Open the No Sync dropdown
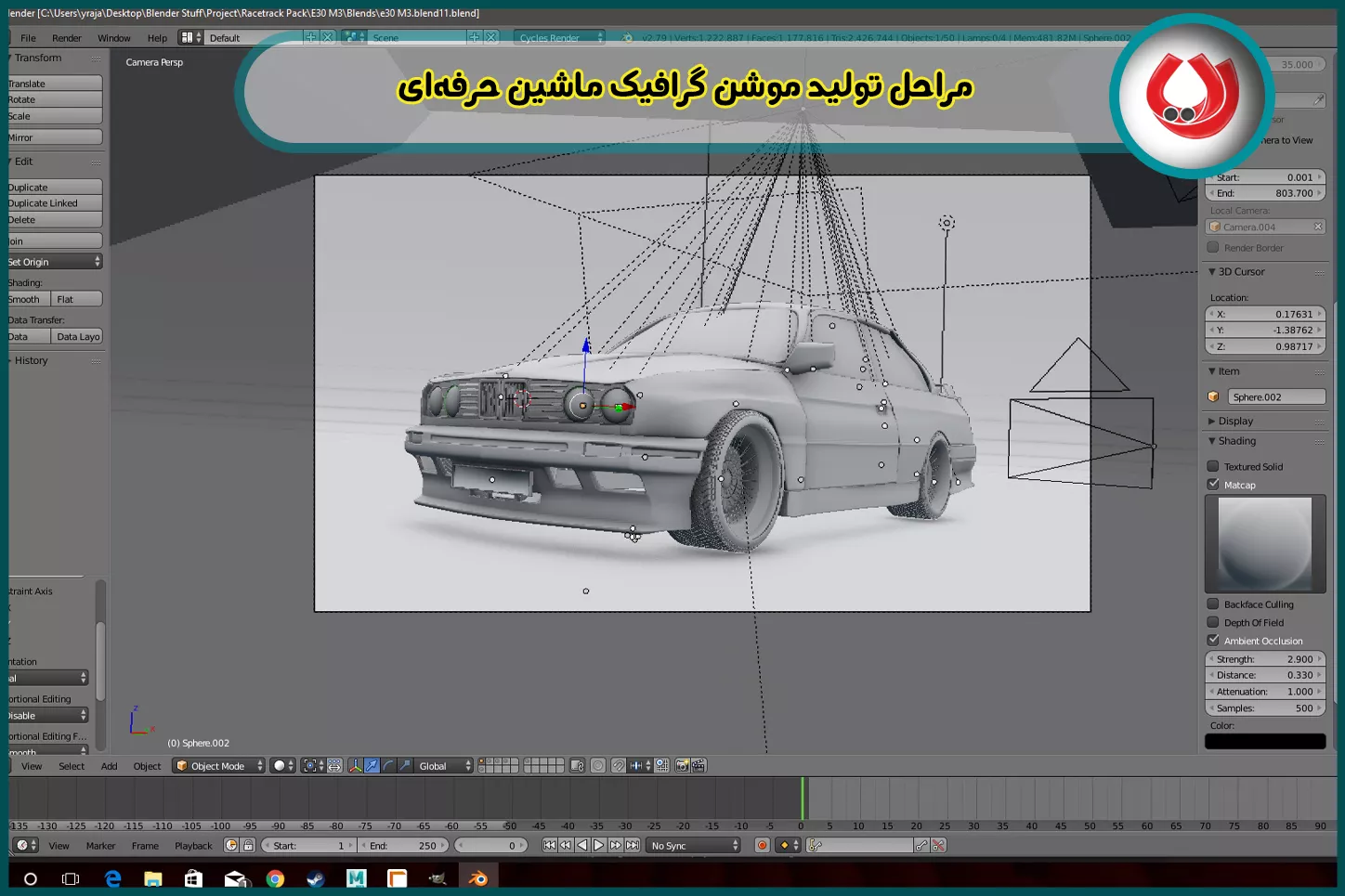 691,845
